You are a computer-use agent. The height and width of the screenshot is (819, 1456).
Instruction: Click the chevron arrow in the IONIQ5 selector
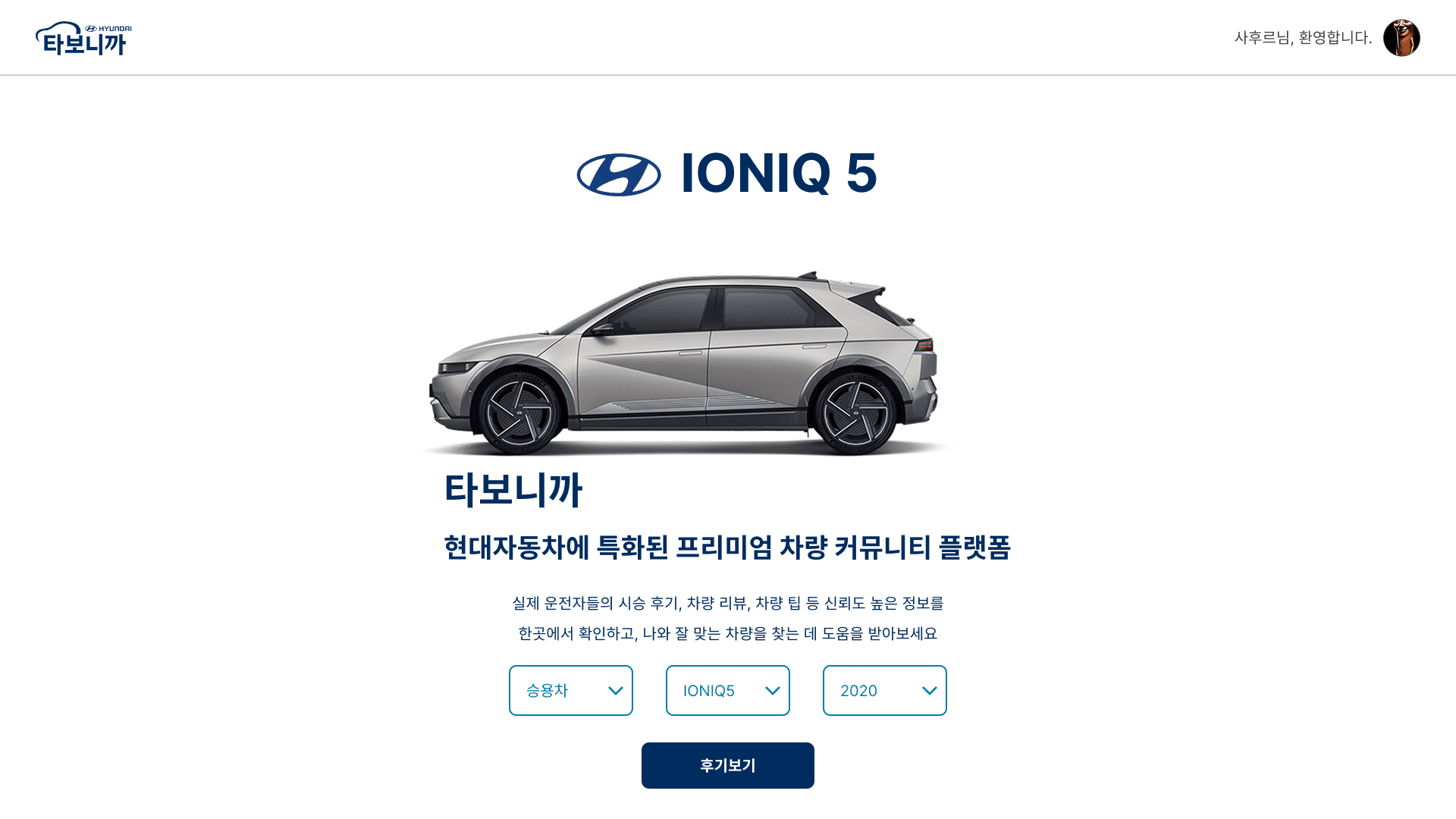click(773, 691)
